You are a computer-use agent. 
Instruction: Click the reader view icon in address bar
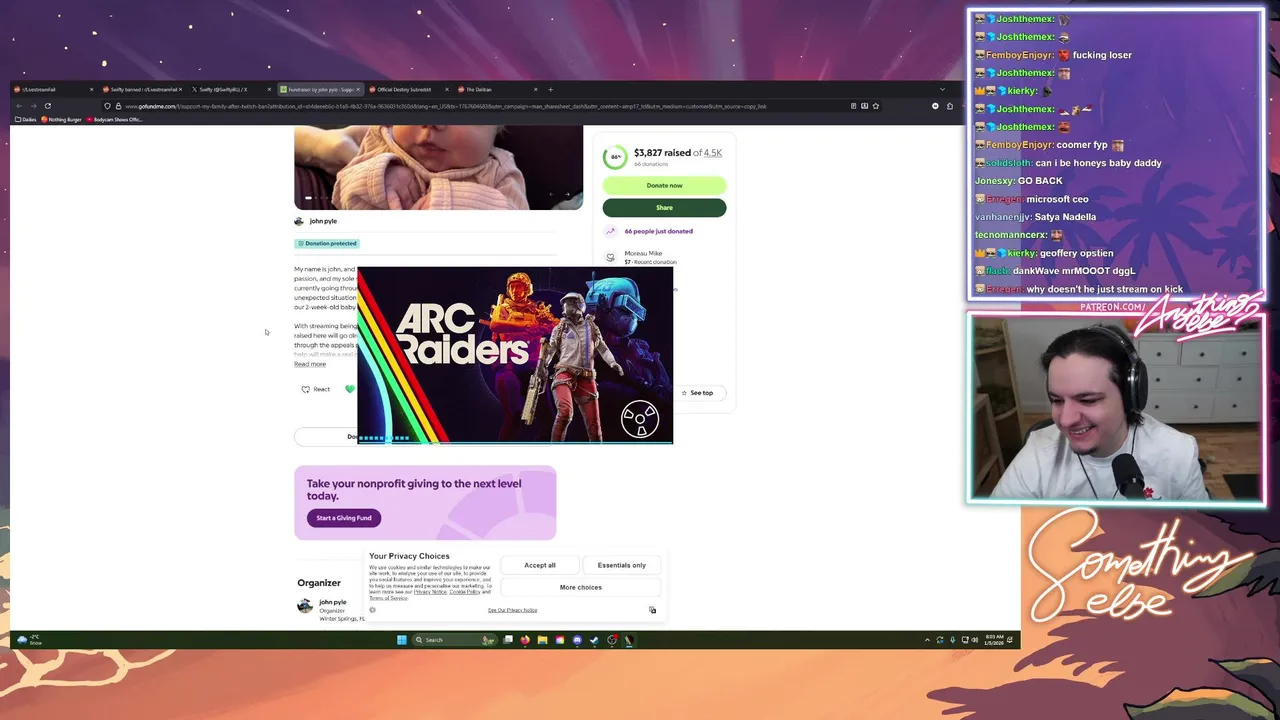coord(853,106)
